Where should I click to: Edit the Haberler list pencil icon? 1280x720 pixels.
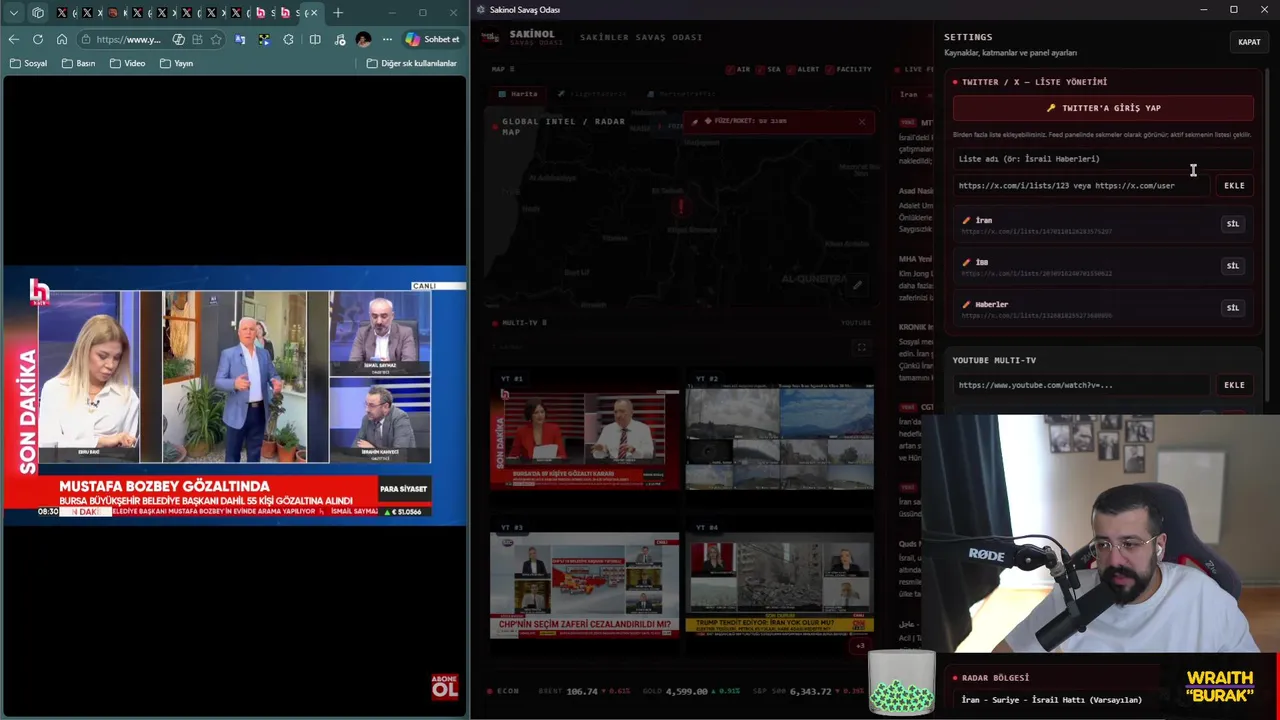(966, 304)
